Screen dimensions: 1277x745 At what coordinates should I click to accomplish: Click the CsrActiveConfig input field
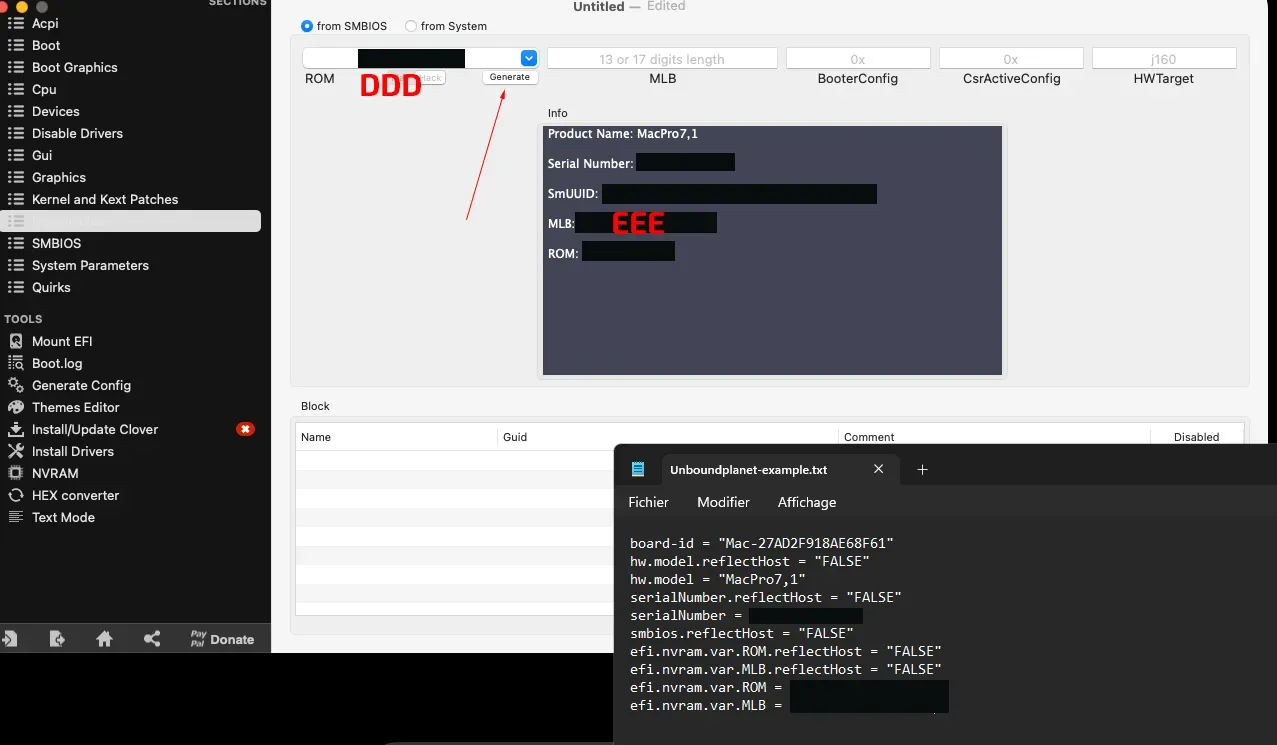(1011, 59)
